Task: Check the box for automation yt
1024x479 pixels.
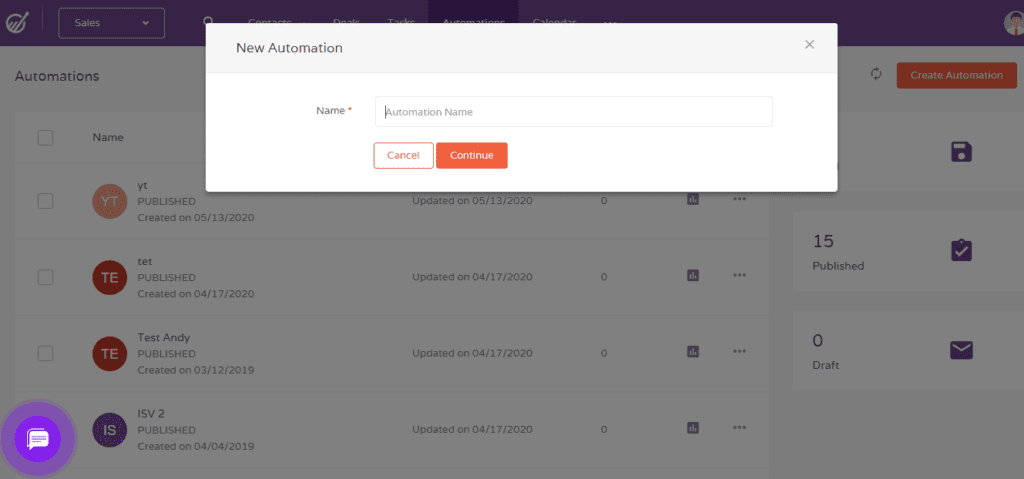Action: point(45,201)
